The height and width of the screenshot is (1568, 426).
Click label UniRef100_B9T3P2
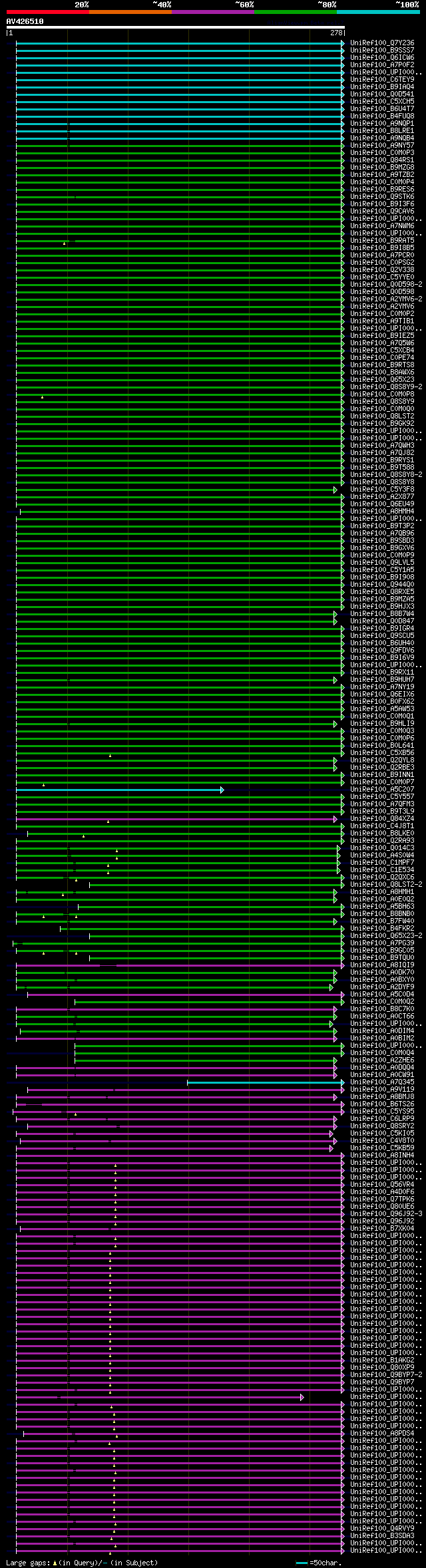click(x=382, y=526)
